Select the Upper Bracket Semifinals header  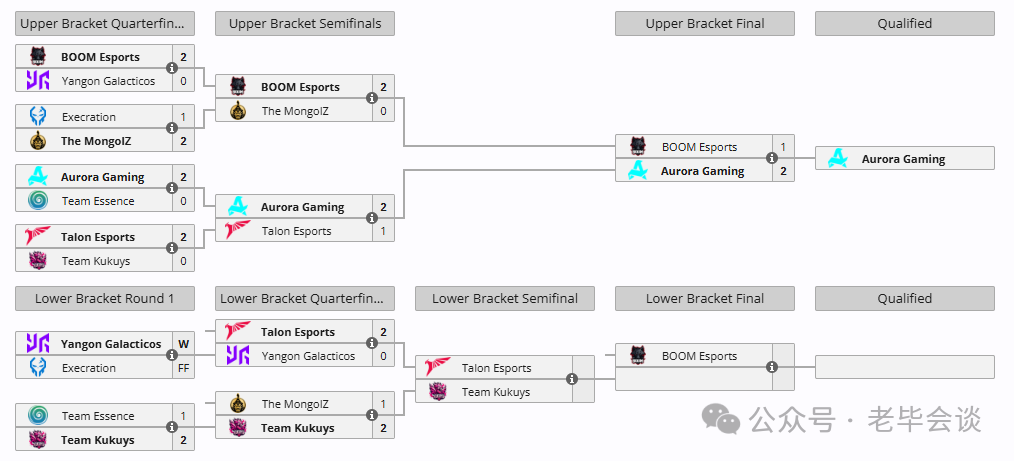305,24
